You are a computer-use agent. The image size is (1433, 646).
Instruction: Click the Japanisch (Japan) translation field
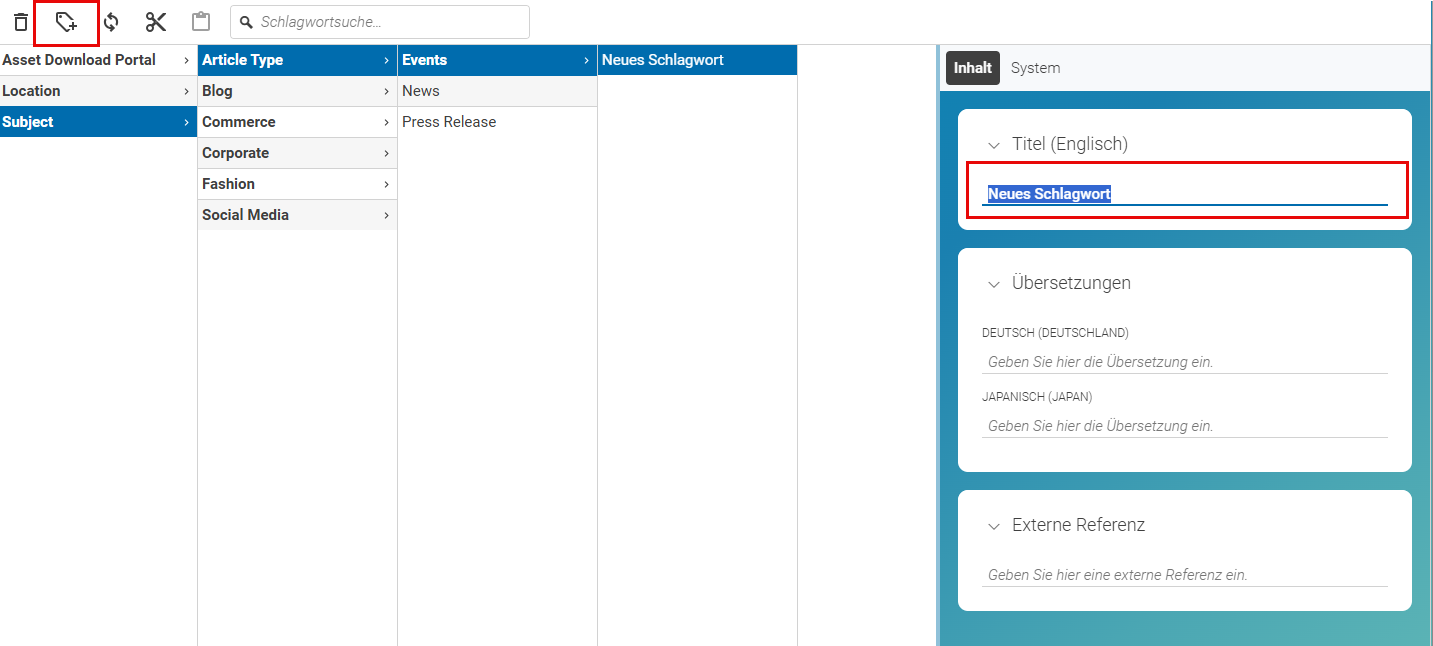tap(1185, 426)
